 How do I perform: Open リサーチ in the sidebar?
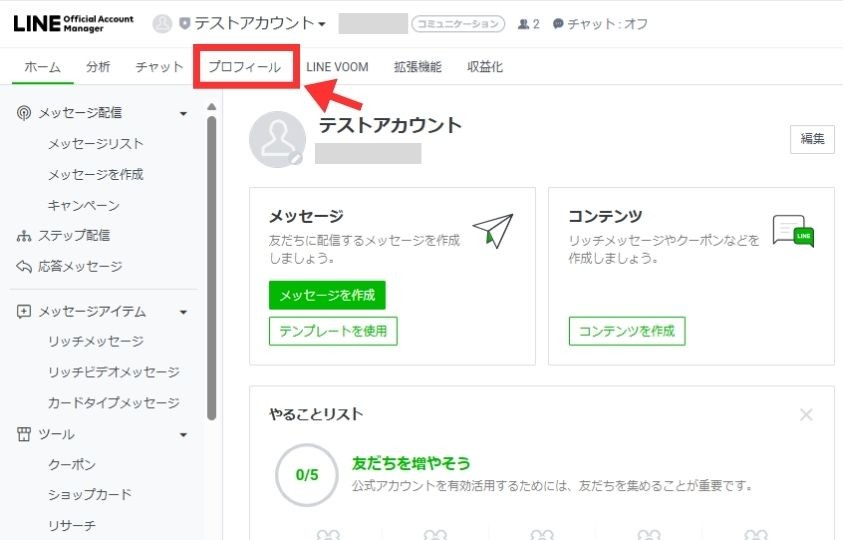pos(72,525)
